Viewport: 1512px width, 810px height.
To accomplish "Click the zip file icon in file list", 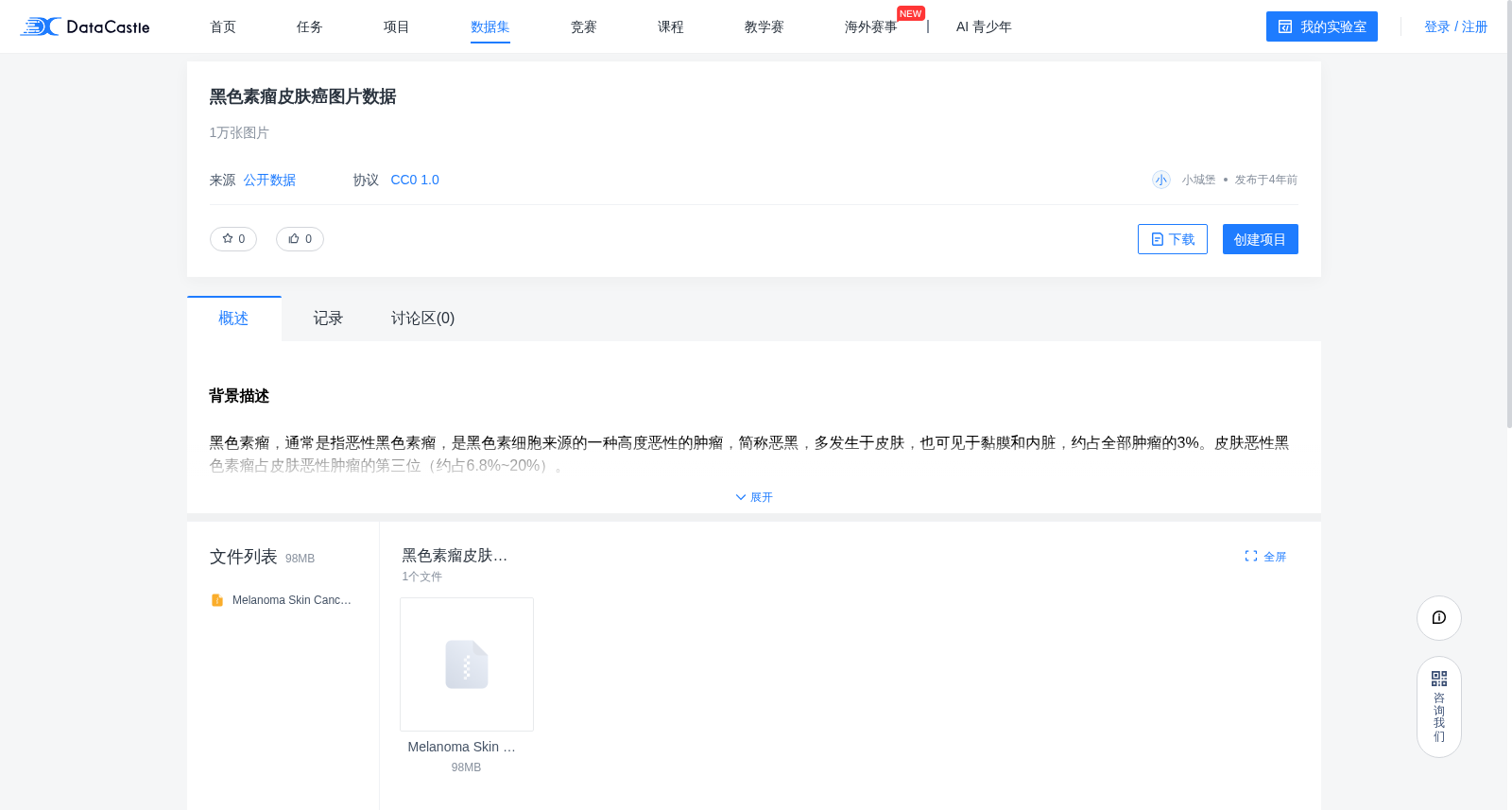I will [x=217, y=600].
